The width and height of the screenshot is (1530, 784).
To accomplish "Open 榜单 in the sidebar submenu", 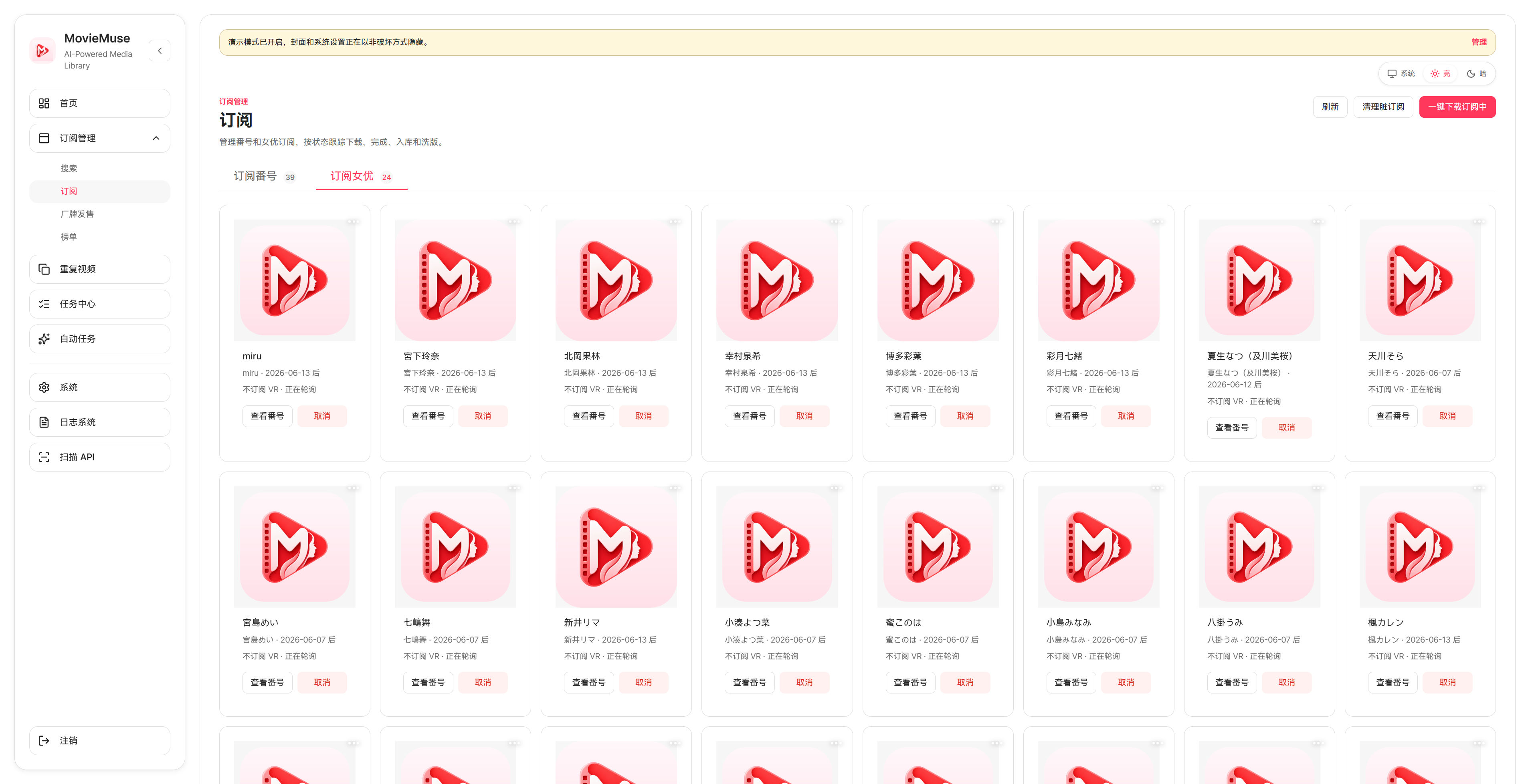I will 68,237.
